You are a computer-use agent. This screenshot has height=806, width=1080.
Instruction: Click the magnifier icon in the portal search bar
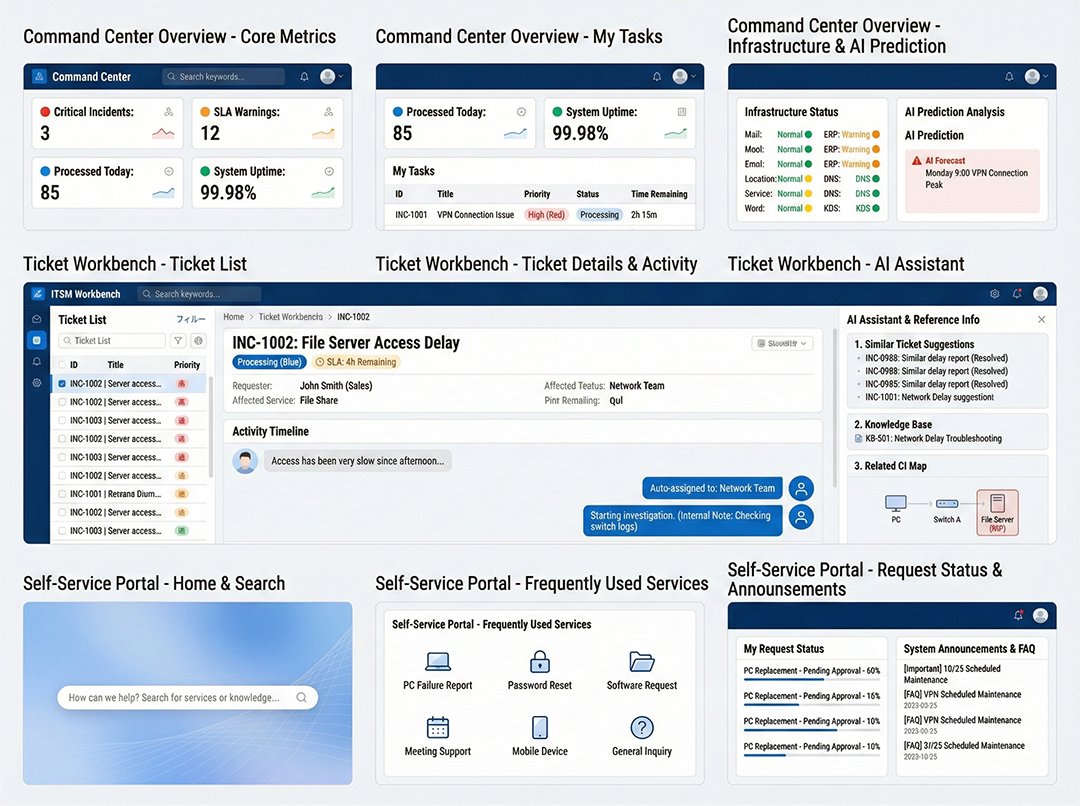(x=302, y=697)
